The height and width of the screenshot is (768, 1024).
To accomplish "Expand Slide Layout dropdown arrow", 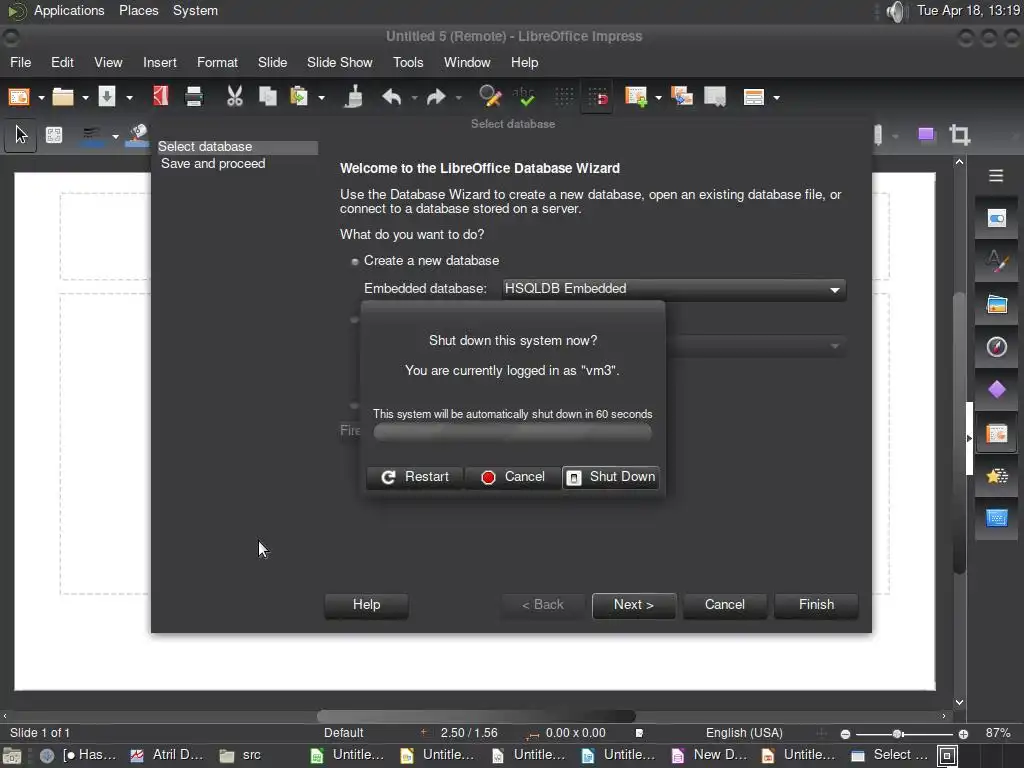I will pos(776,98).
